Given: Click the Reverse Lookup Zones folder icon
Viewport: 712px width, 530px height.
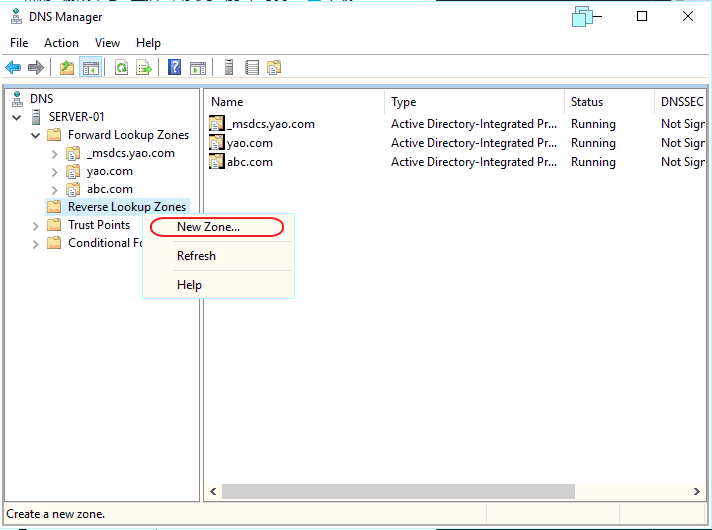Looking at the screenshot, I should (54, 207).
